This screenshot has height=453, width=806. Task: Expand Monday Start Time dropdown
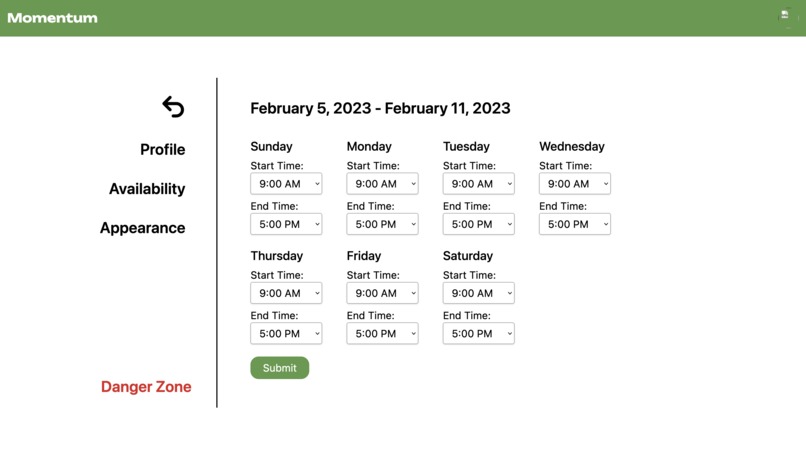tap(382, 184)
